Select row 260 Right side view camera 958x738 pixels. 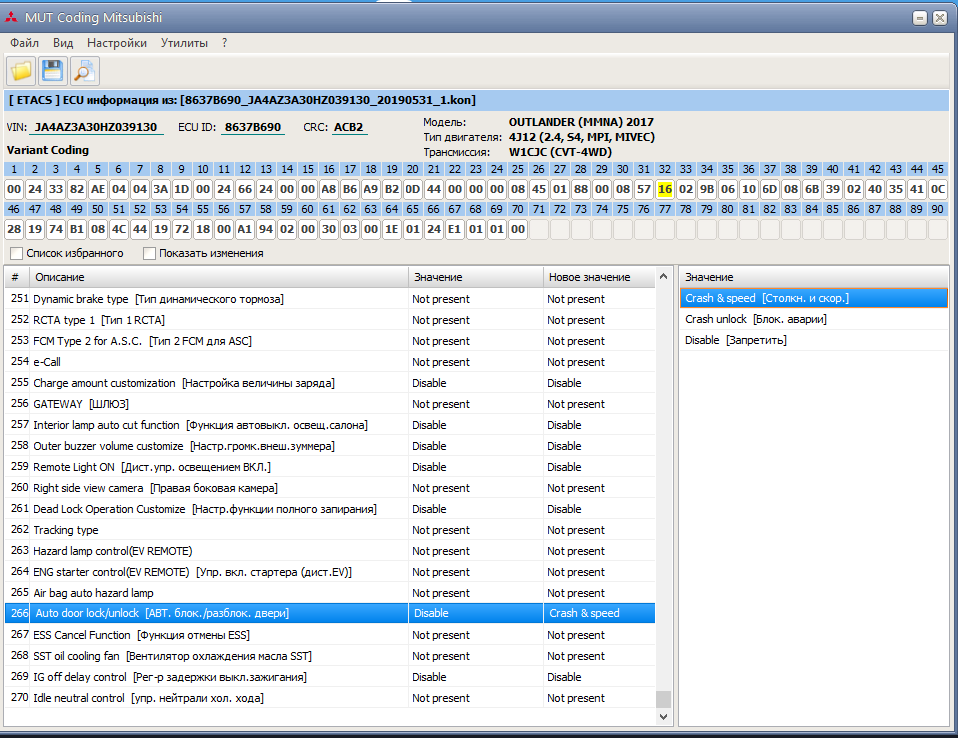330,488
